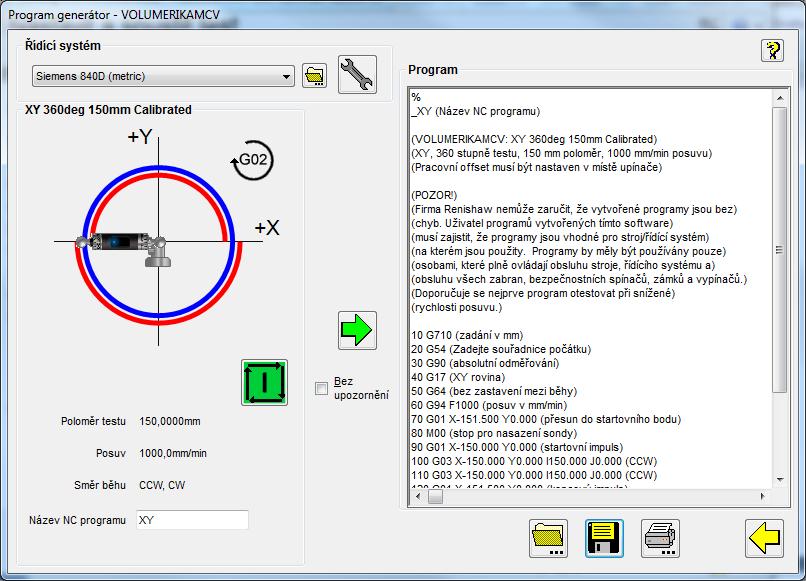Click the '(rychlosti posuvu.)' line

coord(457,307)
